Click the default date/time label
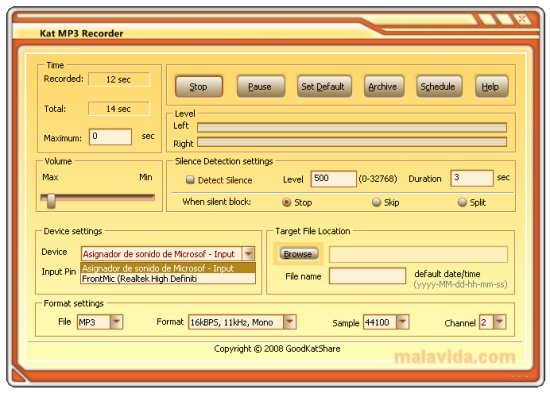 click(447, 274)
